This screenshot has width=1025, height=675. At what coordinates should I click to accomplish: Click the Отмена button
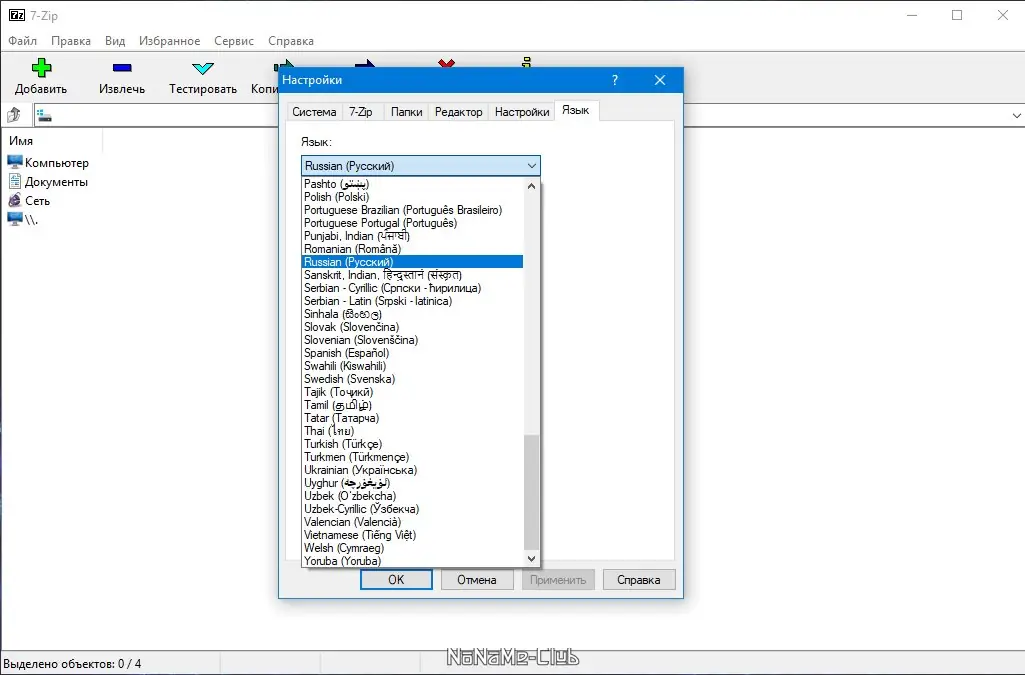point(477,580)
